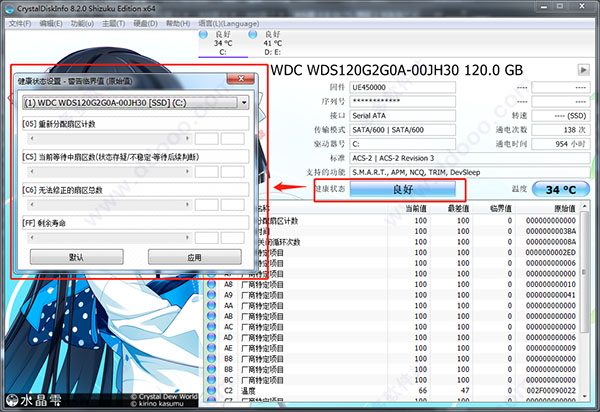Image resolution: width=600 pixels, height=412 pixels.
Task: Click the right arrow of the [FF] 剩余寿命 slider
Action: (187, 238)
